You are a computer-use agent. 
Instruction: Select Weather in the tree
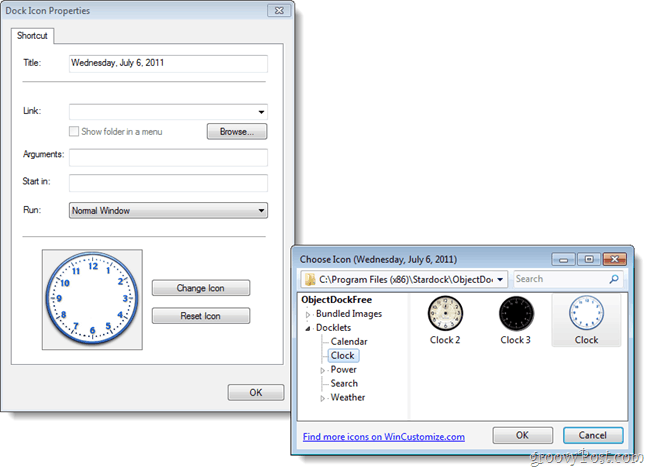coord(348,397)
